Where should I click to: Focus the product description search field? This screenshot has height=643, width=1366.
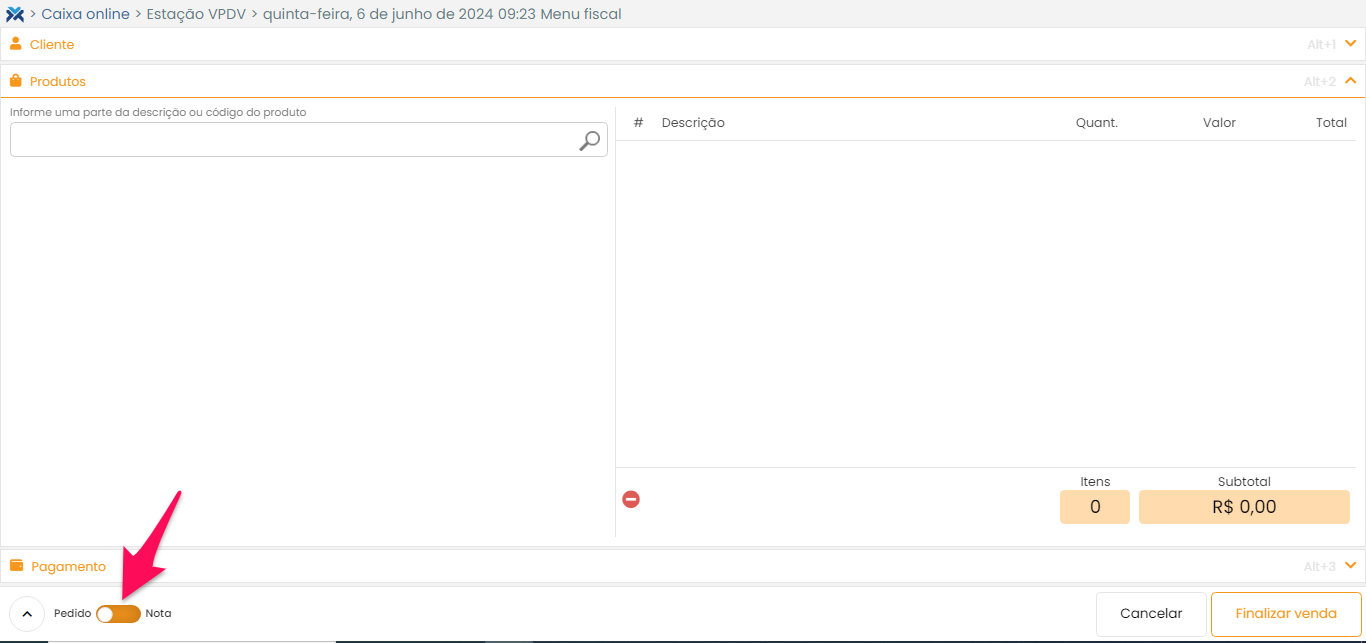click(x=292, y=140)
